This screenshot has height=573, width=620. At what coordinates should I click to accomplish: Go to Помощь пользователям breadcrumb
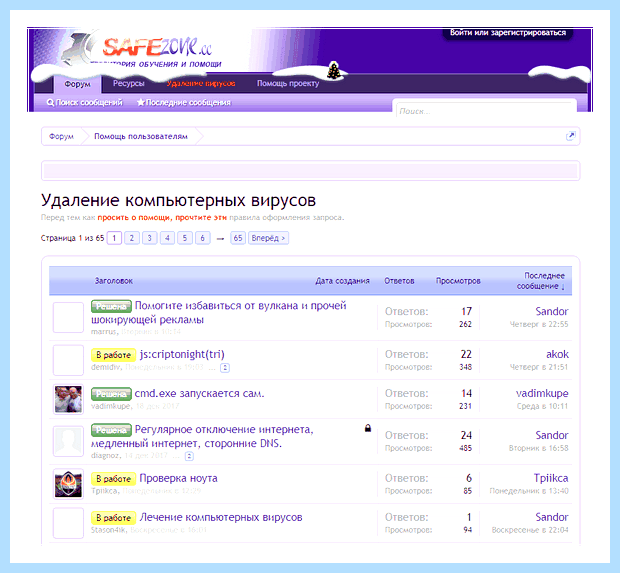pos(141,136)
